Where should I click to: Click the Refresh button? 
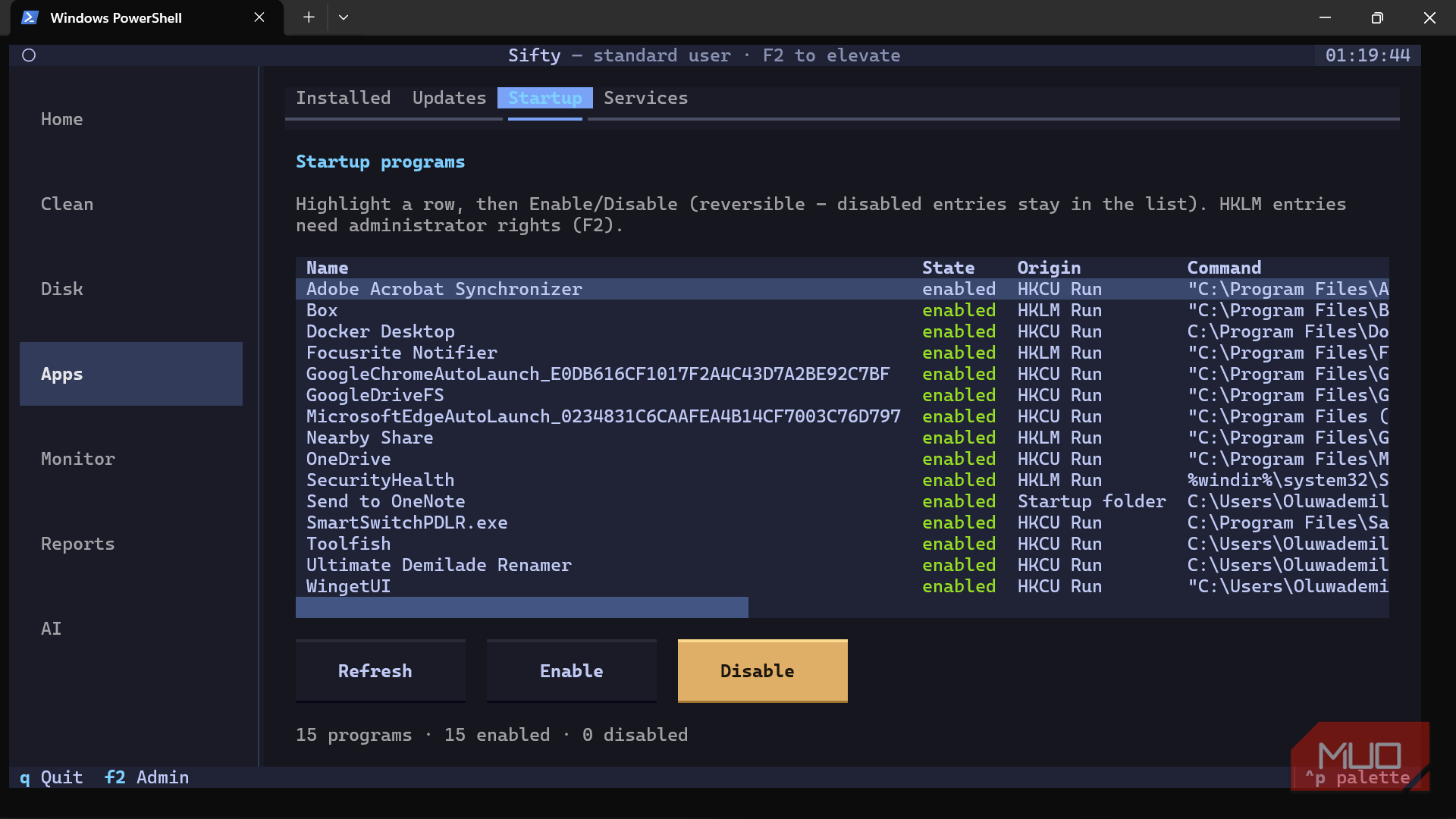(381, 671)
